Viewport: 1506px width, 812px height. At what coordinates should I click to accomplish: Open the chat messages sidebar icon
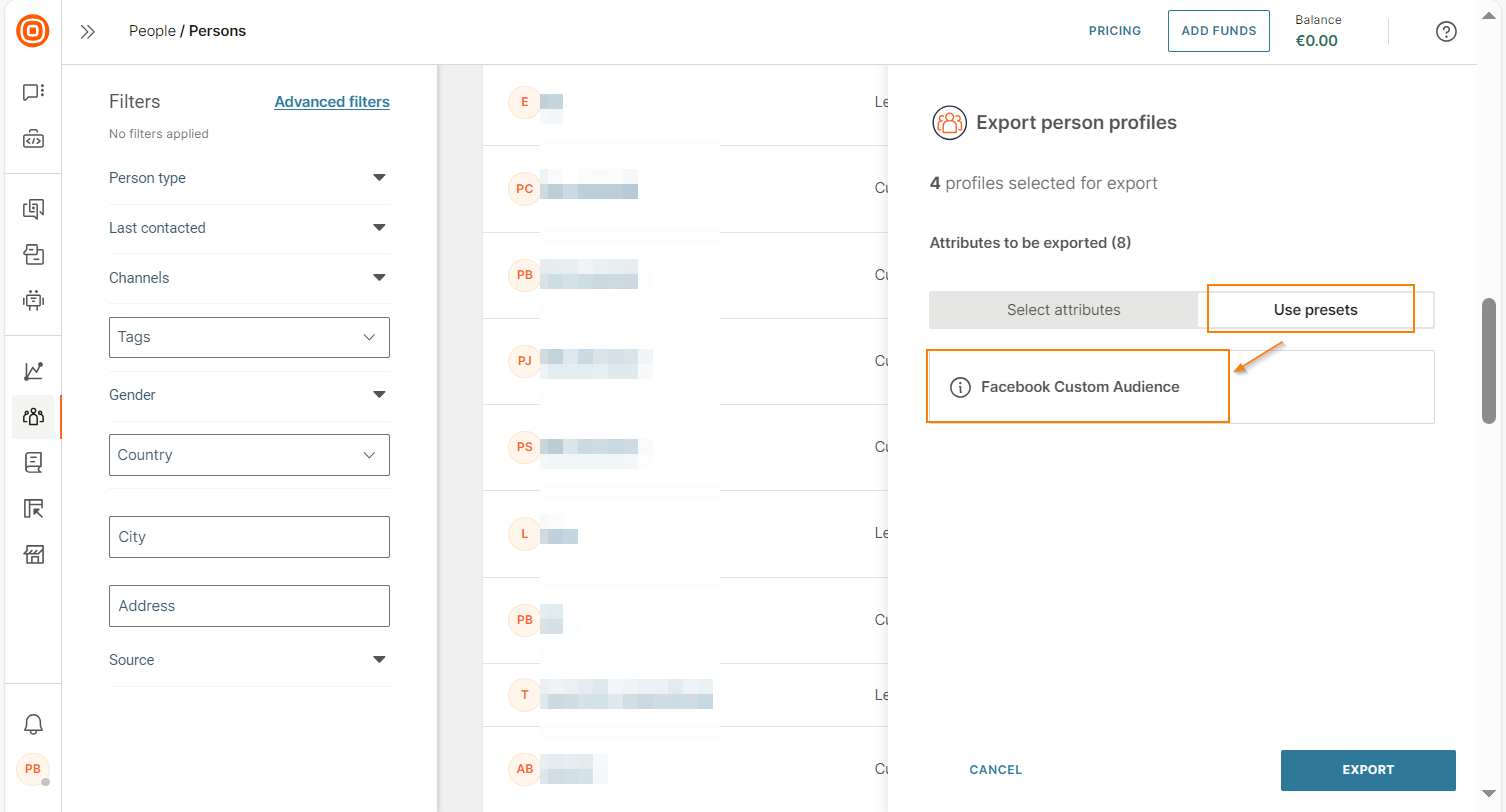pyautogui.click(x=33, y=92)
